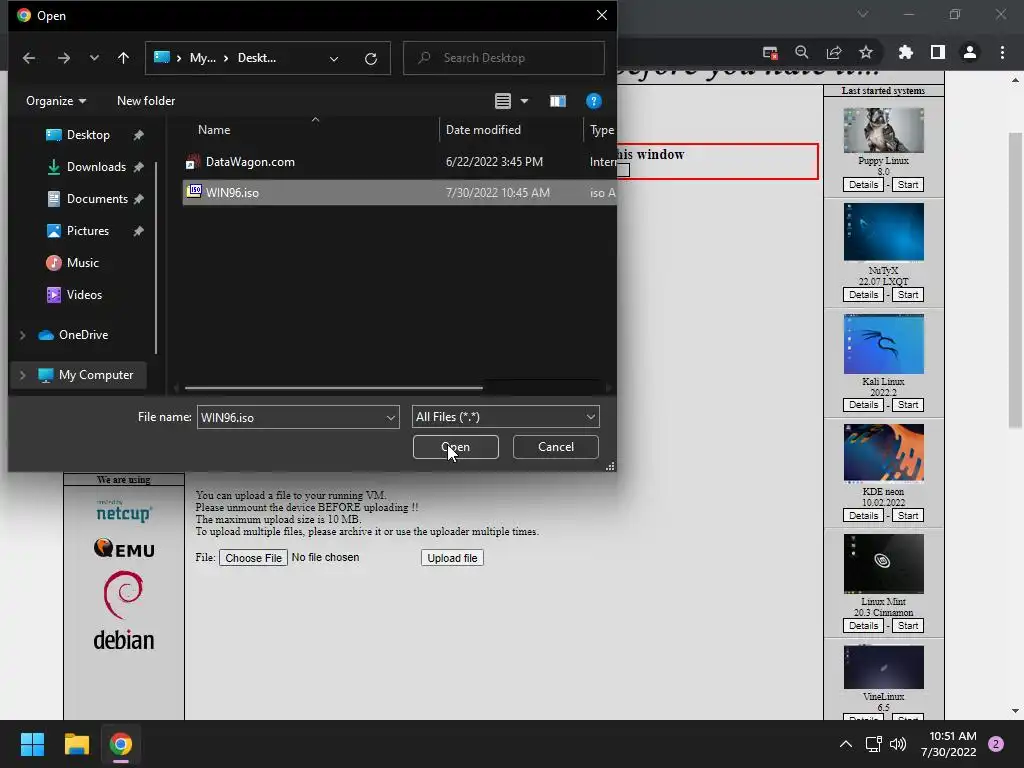Screen dimensions: 1024x768
Task: Click the File name text box
Action: [x=291, y=417]
